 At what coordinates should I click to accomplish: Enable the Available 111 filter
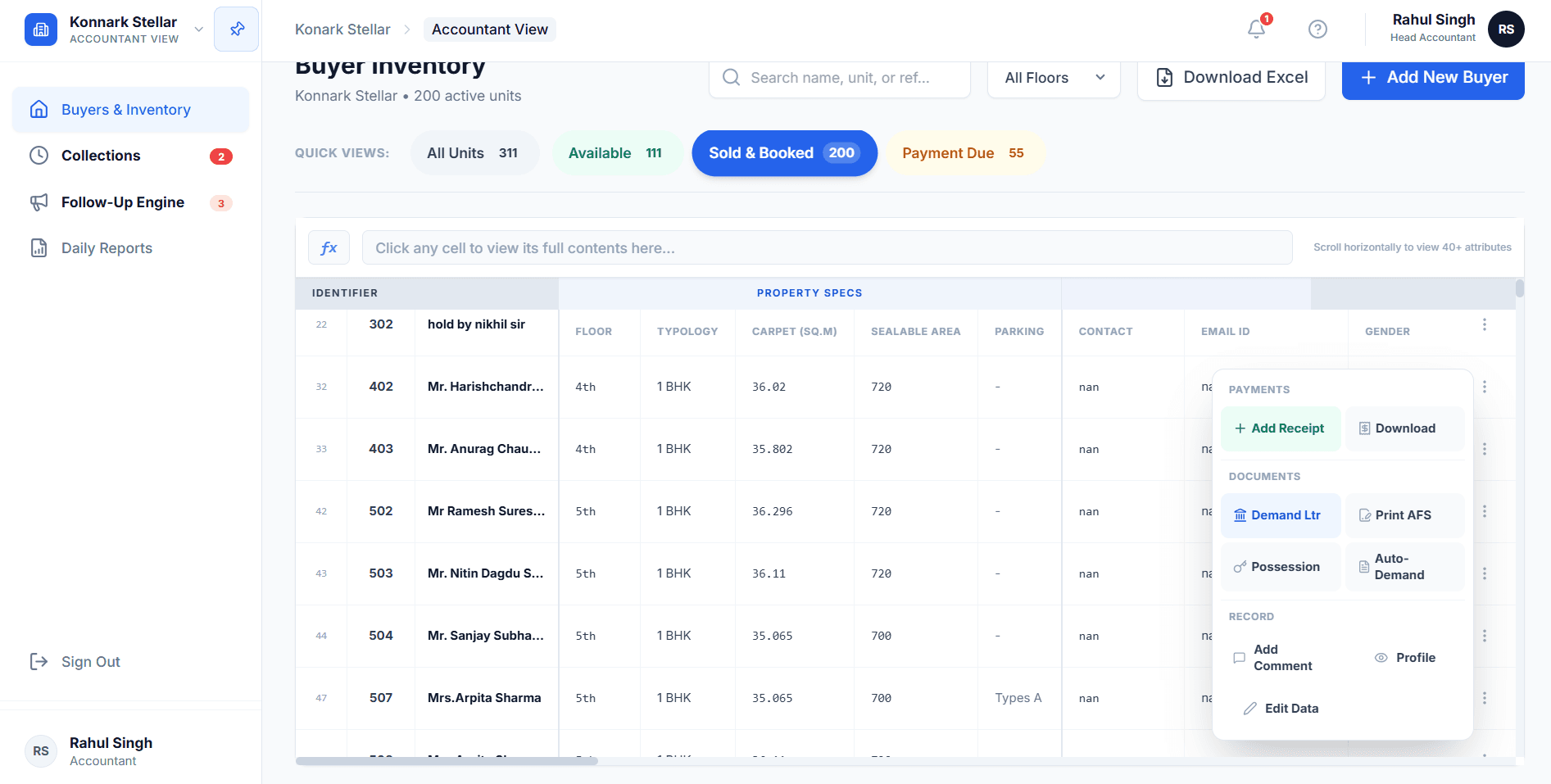point(617,152)
